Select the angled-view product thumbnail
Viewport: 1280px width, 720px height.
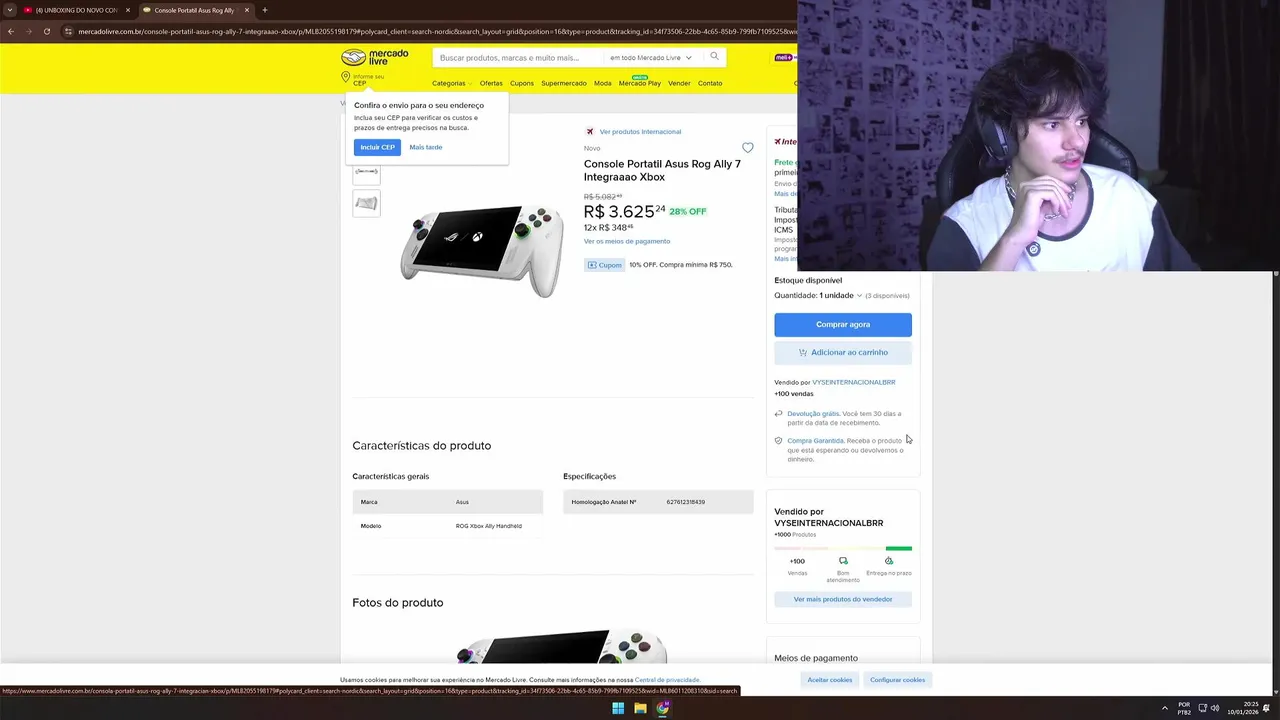[x=366, y=203]
